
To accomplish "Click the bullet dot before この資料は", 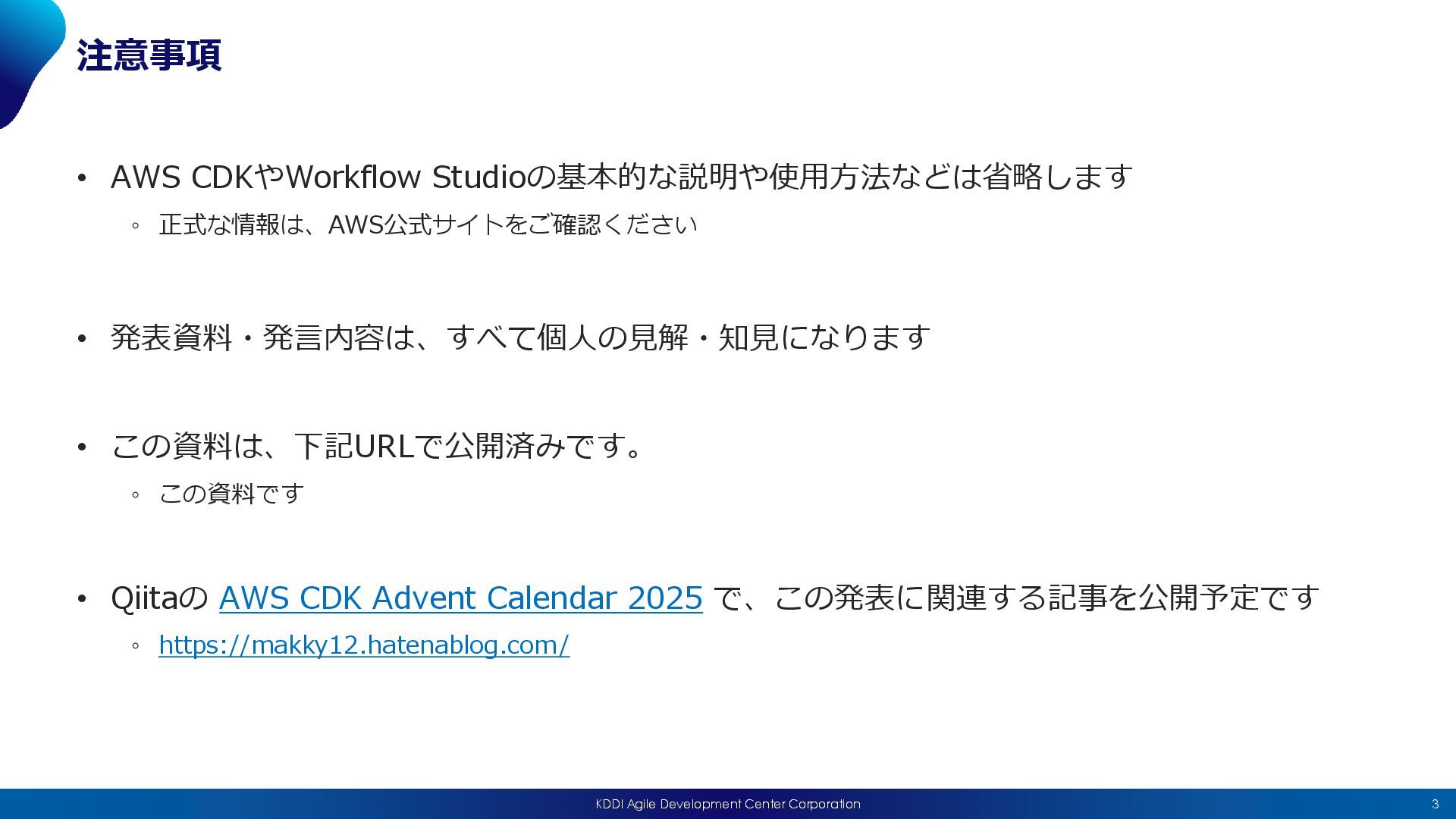I will pos(82,447).
